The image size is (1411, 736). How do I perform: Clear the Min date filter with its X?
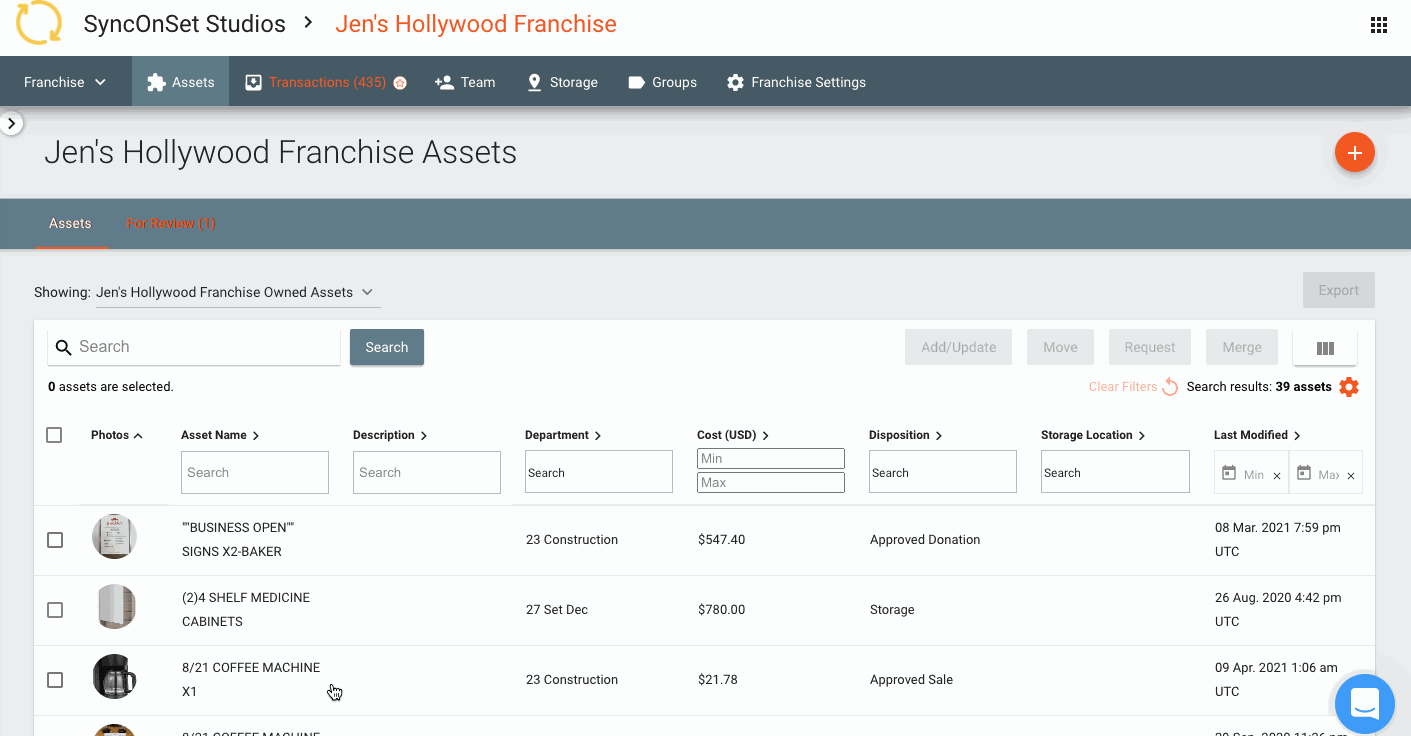1277,476
